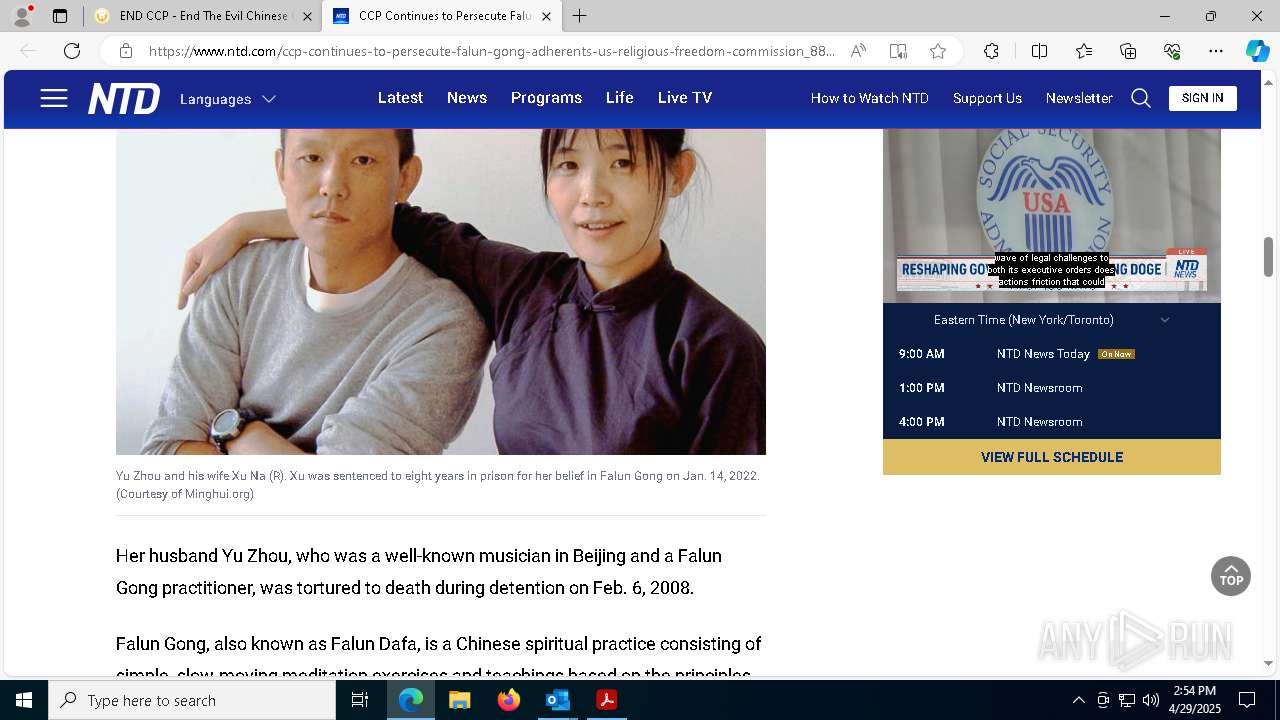
Task: Click the back to TOP button
Action: click(1231, 576)
